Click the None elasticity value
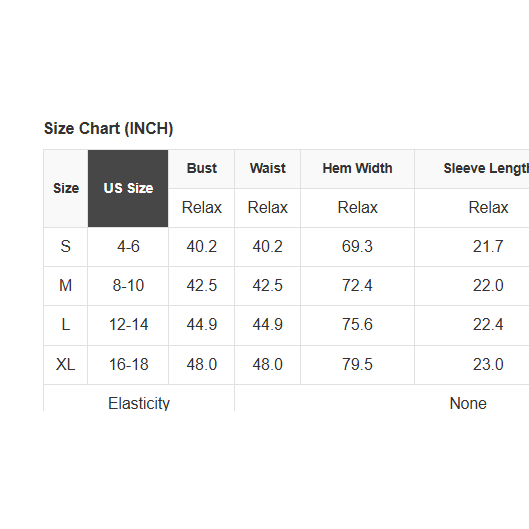 [468, 403]
